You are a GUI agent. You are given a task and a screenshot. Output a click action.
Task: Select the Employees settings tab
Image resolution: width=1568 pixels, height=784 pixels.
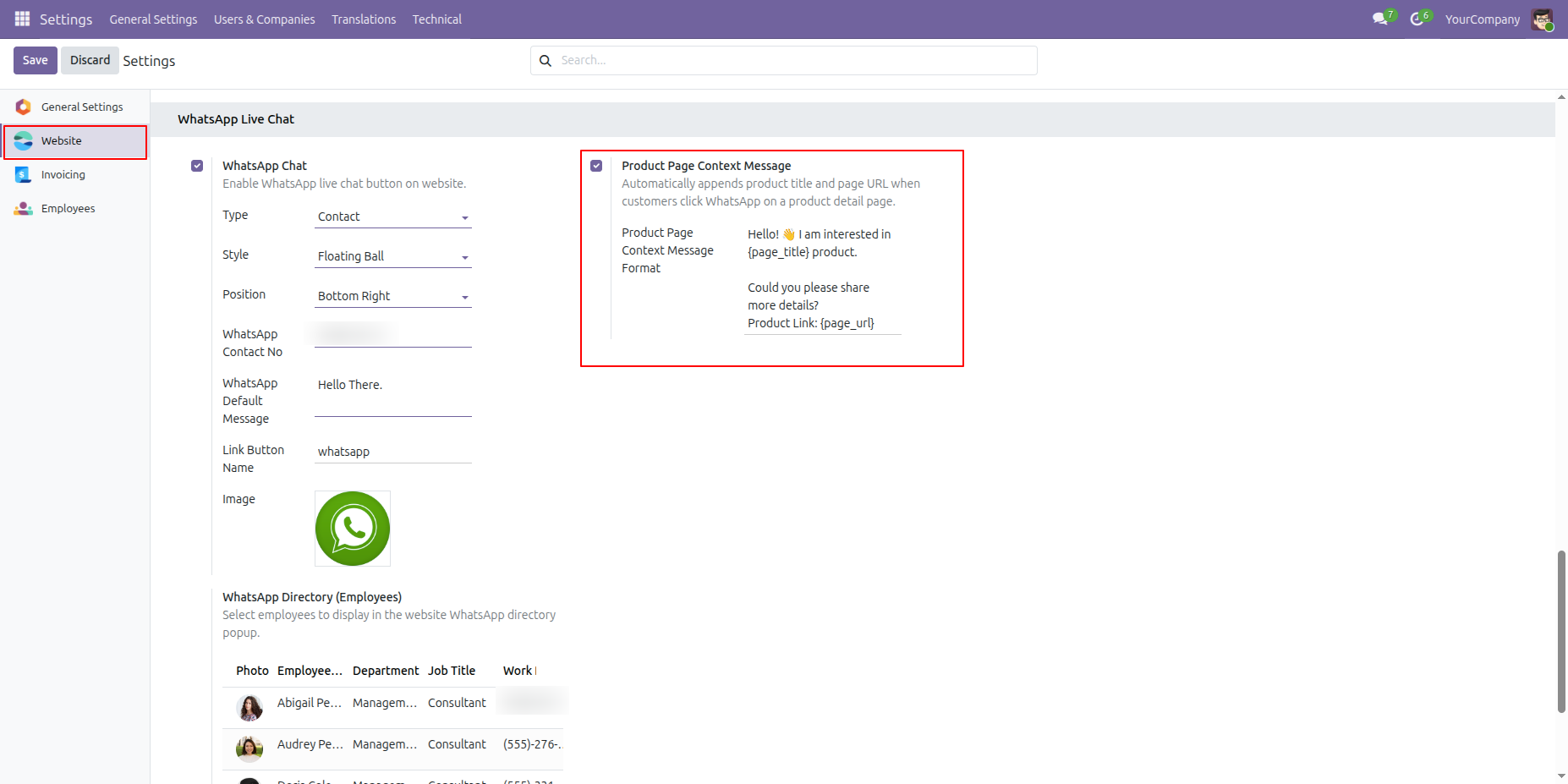tap(75, 209)
